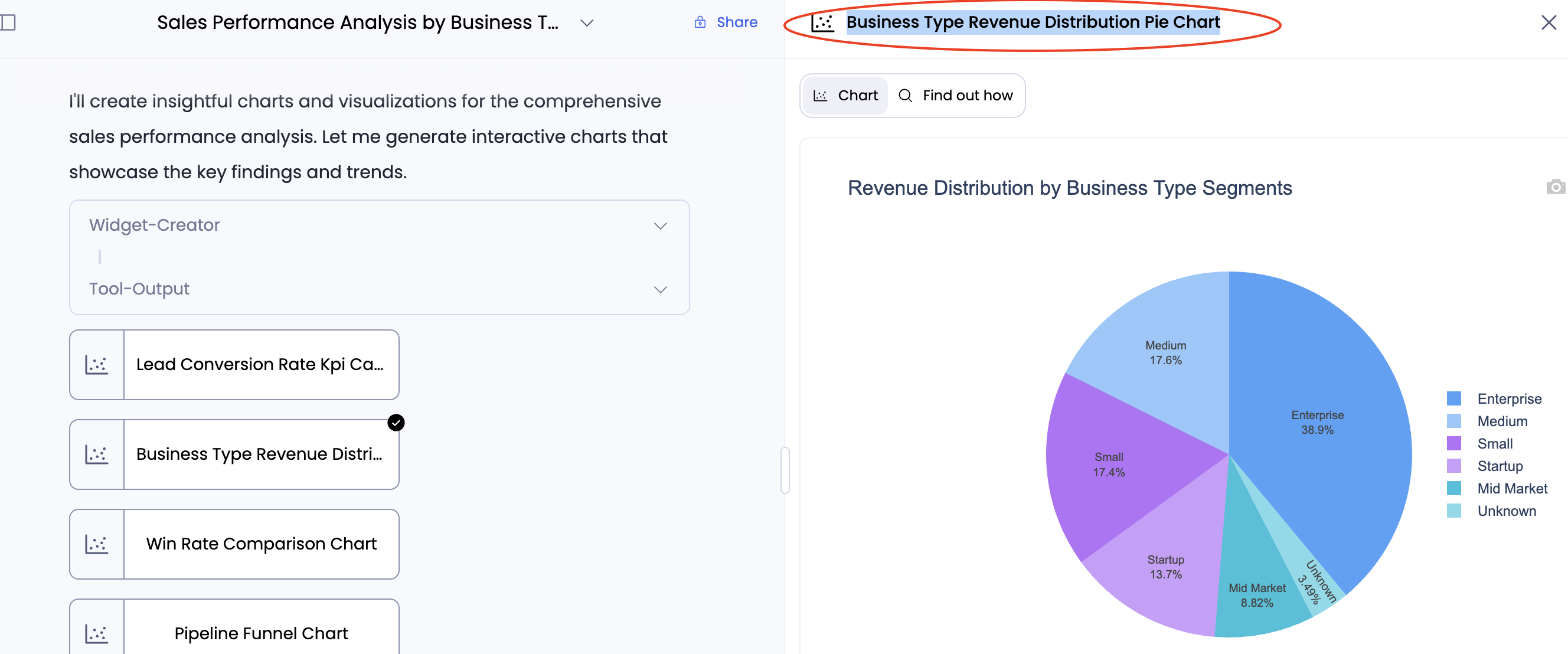Click the chart icon on the Business Type Revenue card
1568x654 pixels.
pyautogui.click(x=97, y=454)
